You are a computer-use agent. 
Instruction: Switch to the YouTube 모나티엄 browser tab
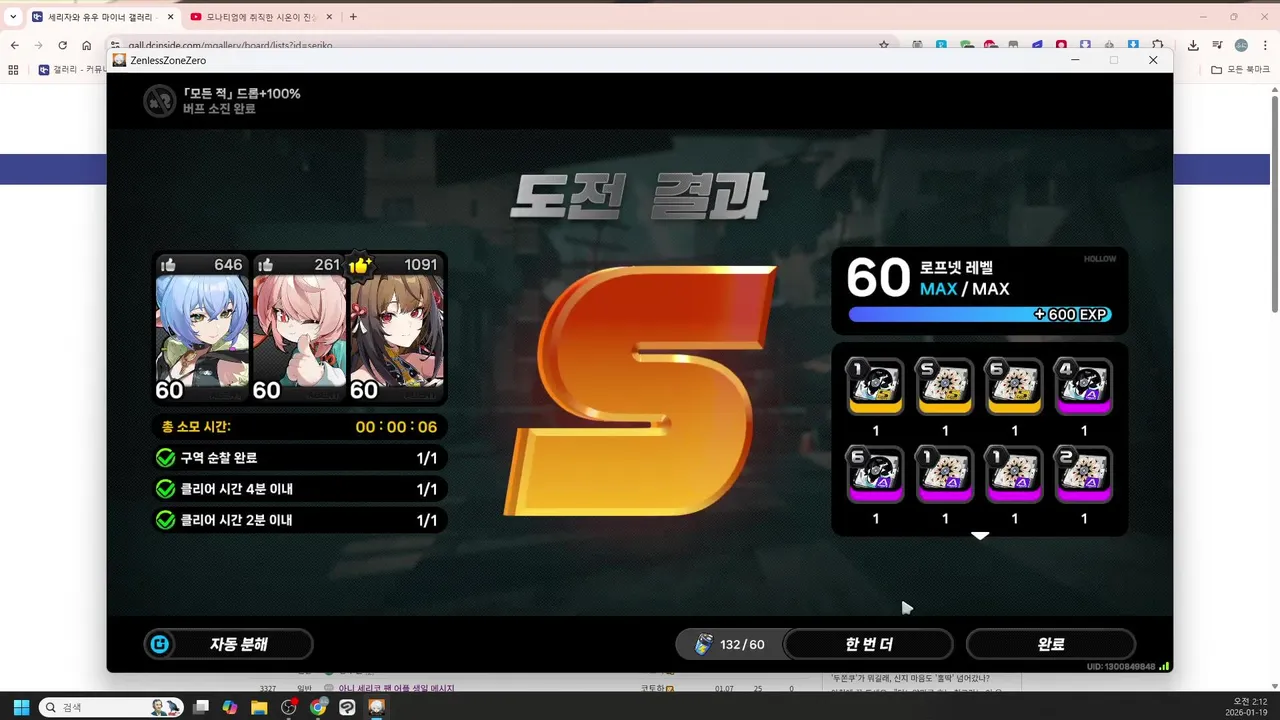coord(260,17)
